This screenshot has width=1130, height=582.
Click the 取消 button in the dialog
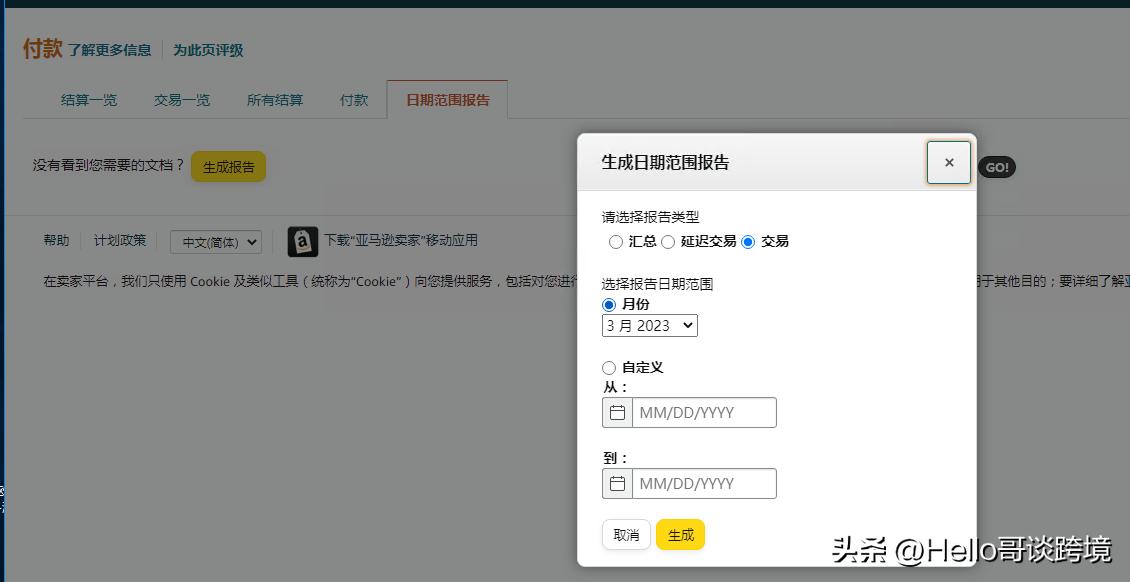tap(626, 534)
